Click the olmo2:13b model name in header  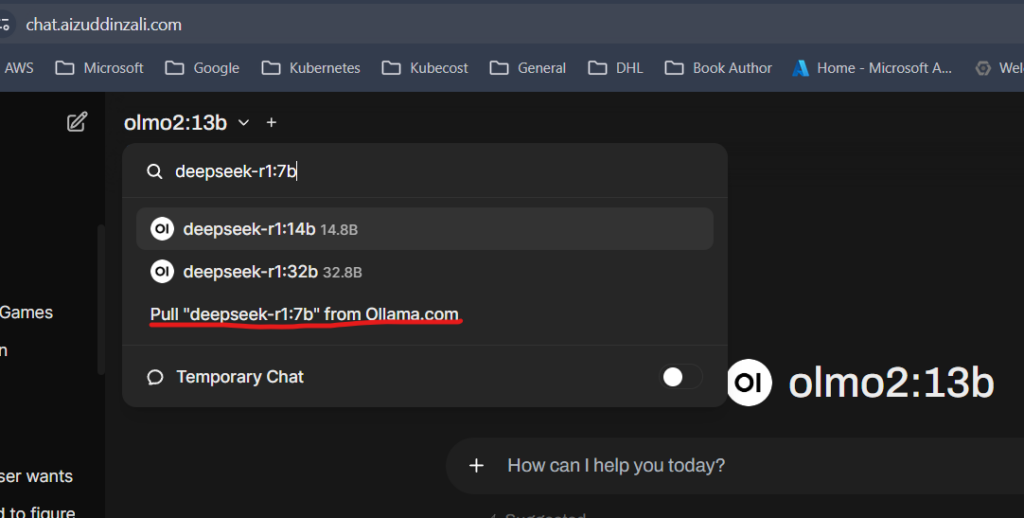pos(175,123)
